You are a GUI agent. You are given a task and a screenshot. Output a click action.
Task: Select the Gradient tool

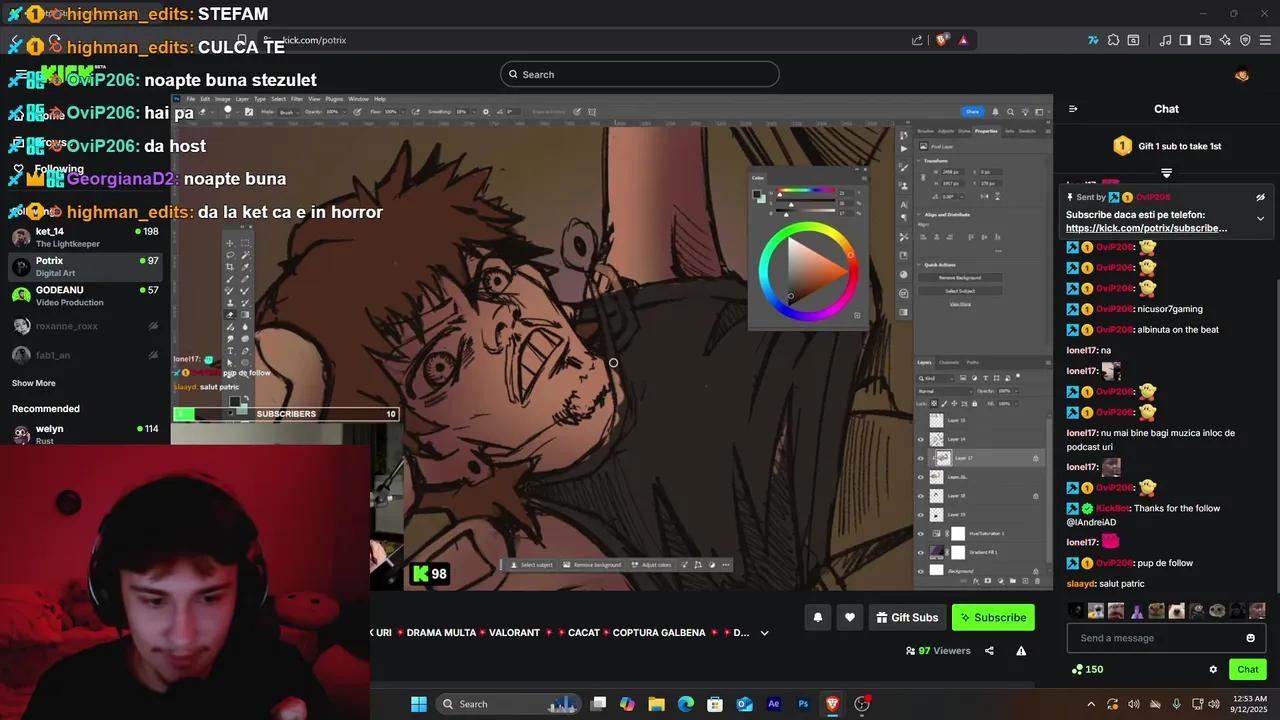coord(245,315)
